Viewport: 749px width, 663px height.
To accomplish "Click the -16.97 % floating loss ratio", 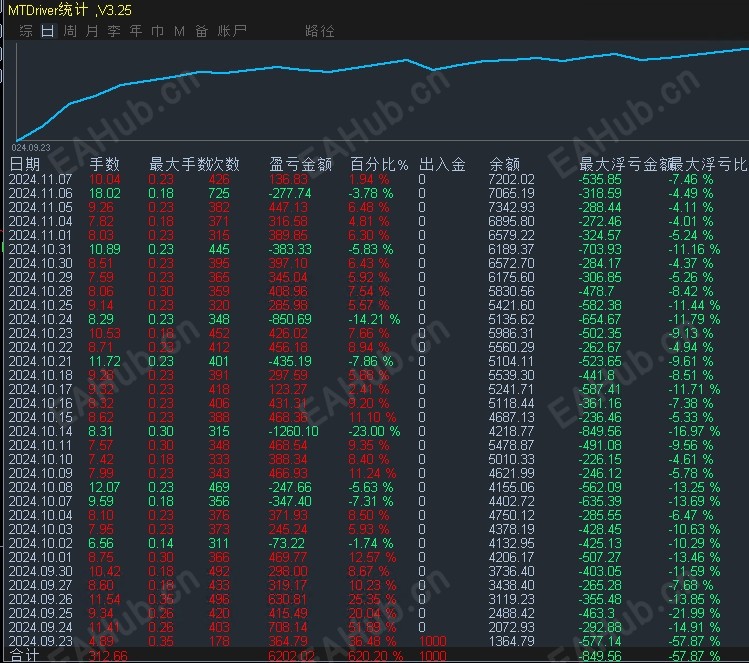I will (x=694, y=431).
